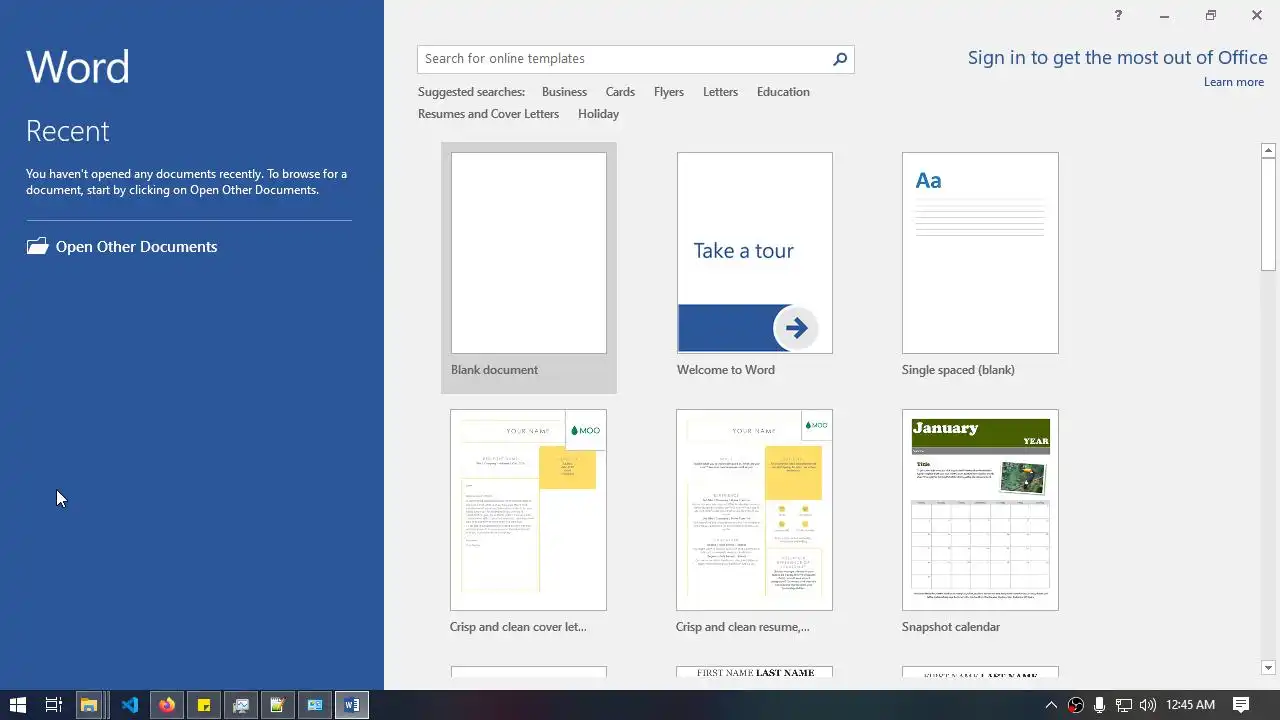Click the OBS recording icon in the system tray
Viewport: 1280px width, 720px height.
point(1076,705)
